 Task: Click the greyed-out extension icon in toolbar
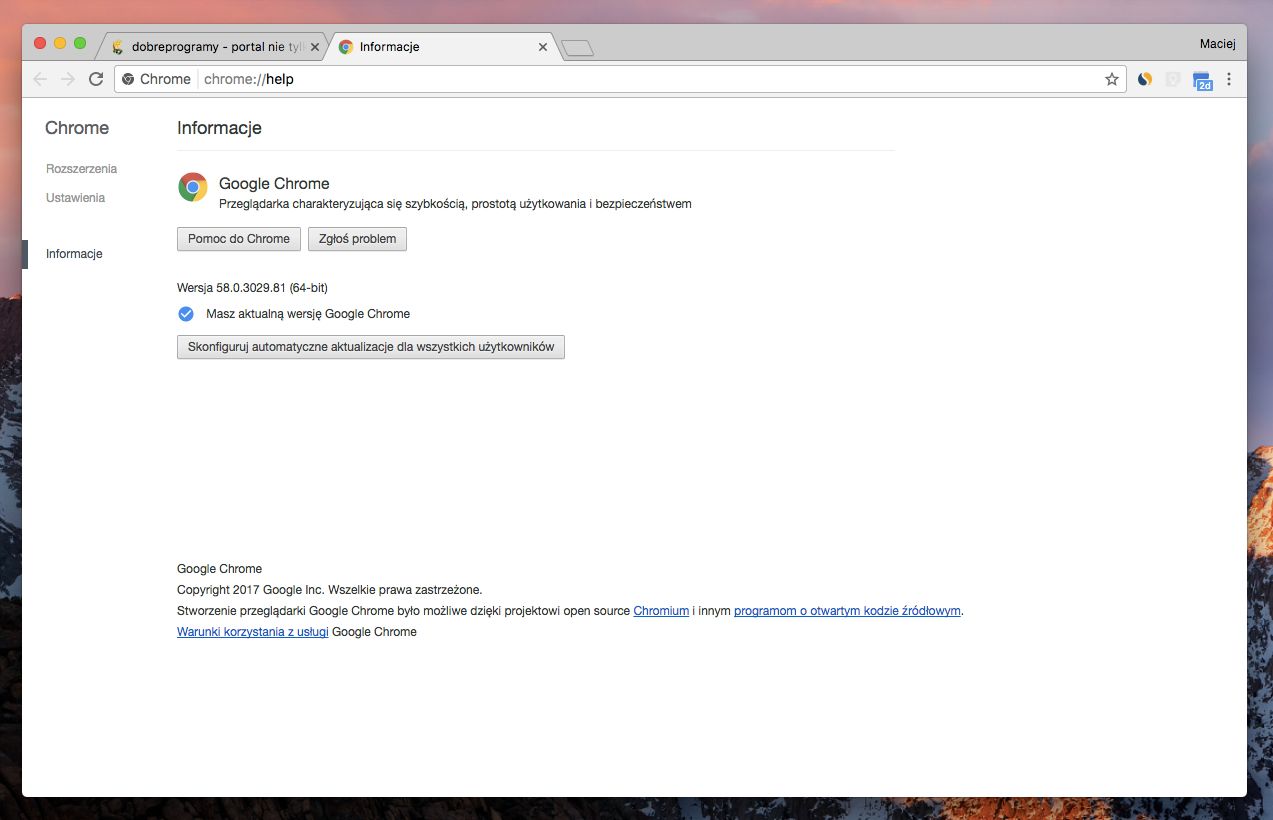coord(1173,79)
